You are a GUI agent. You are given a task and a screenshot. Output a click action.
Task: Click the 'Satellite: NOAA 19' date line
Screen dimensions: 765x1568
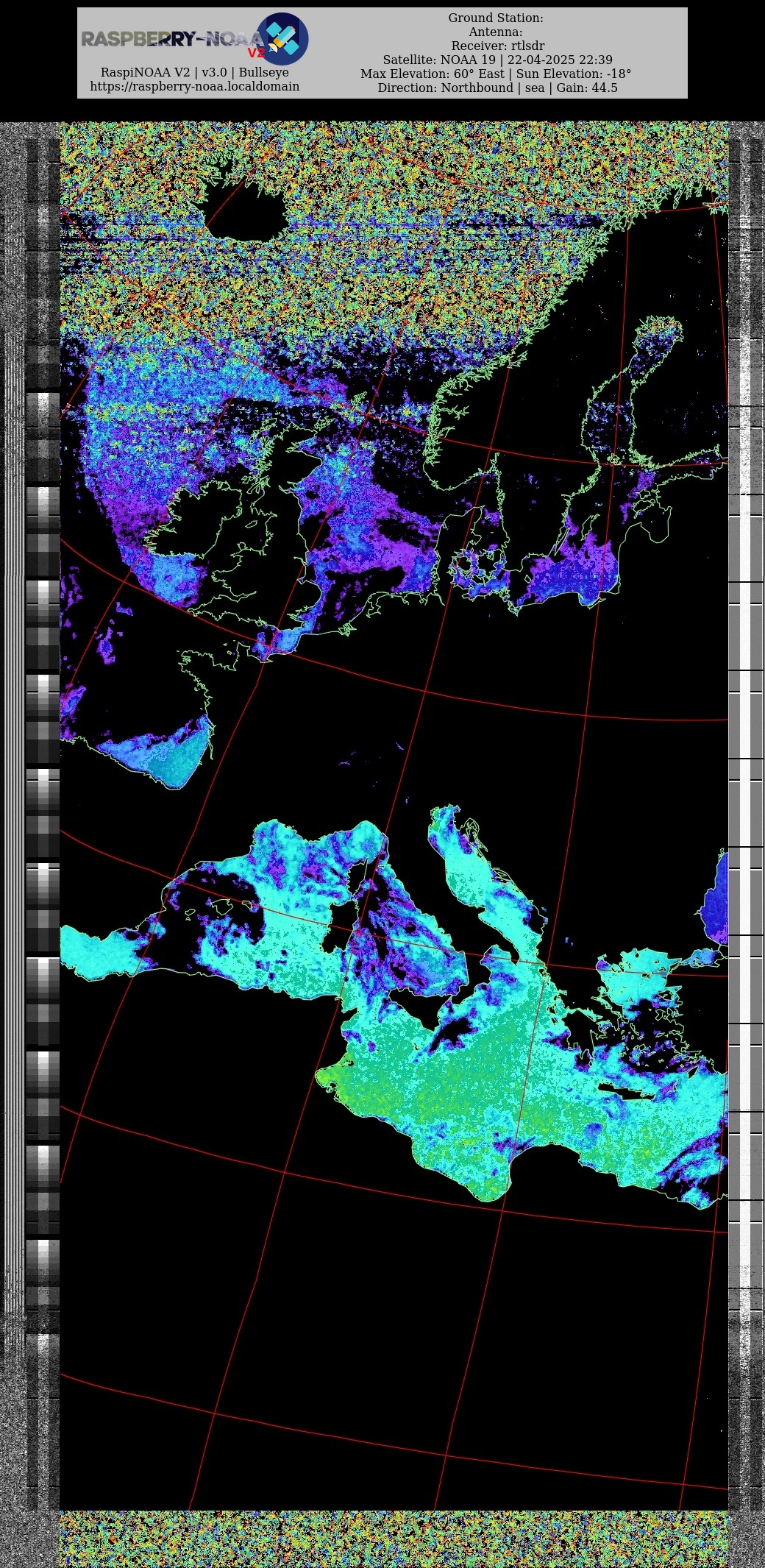[x=498, y=60]
